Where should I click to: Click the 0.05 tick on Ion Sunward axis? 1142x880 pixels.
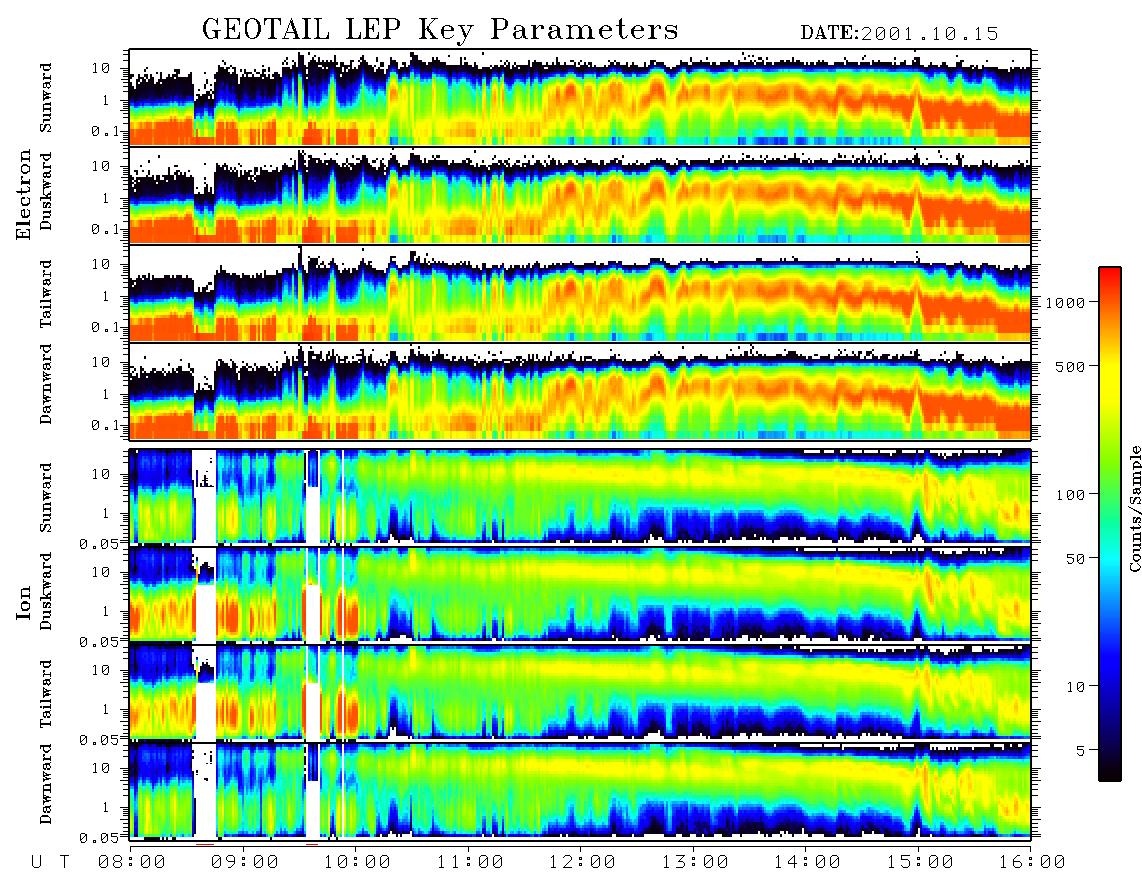tap(99, 543)
